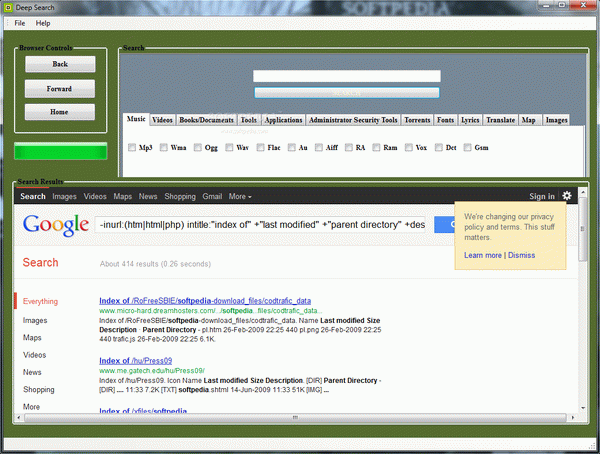This screenshot has height=454, width=600.
Task: Click the Google search query box
Action: tap(260, 225)
